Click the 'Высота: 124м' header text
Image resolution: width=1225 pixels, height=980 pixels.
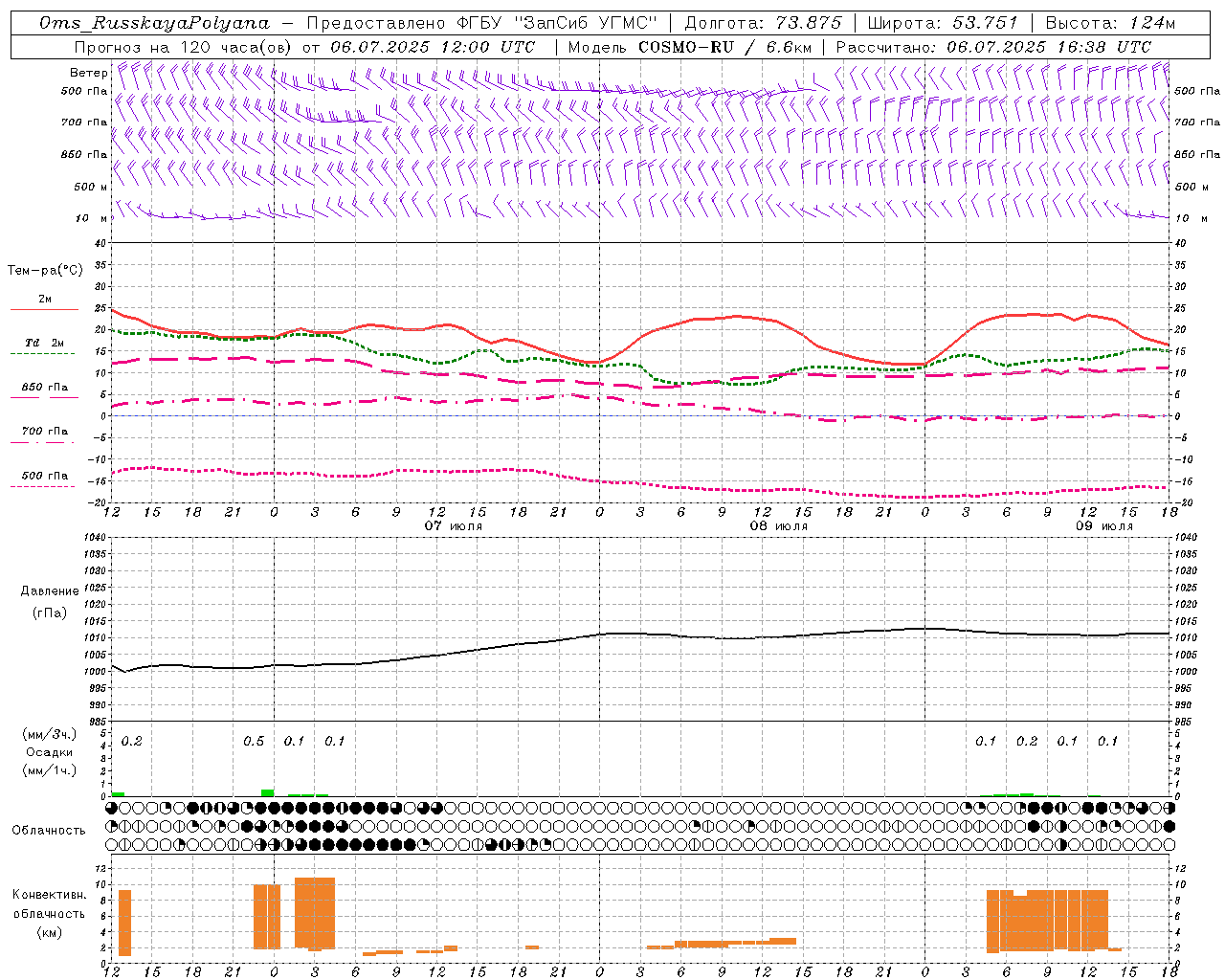click(1109, 23)
